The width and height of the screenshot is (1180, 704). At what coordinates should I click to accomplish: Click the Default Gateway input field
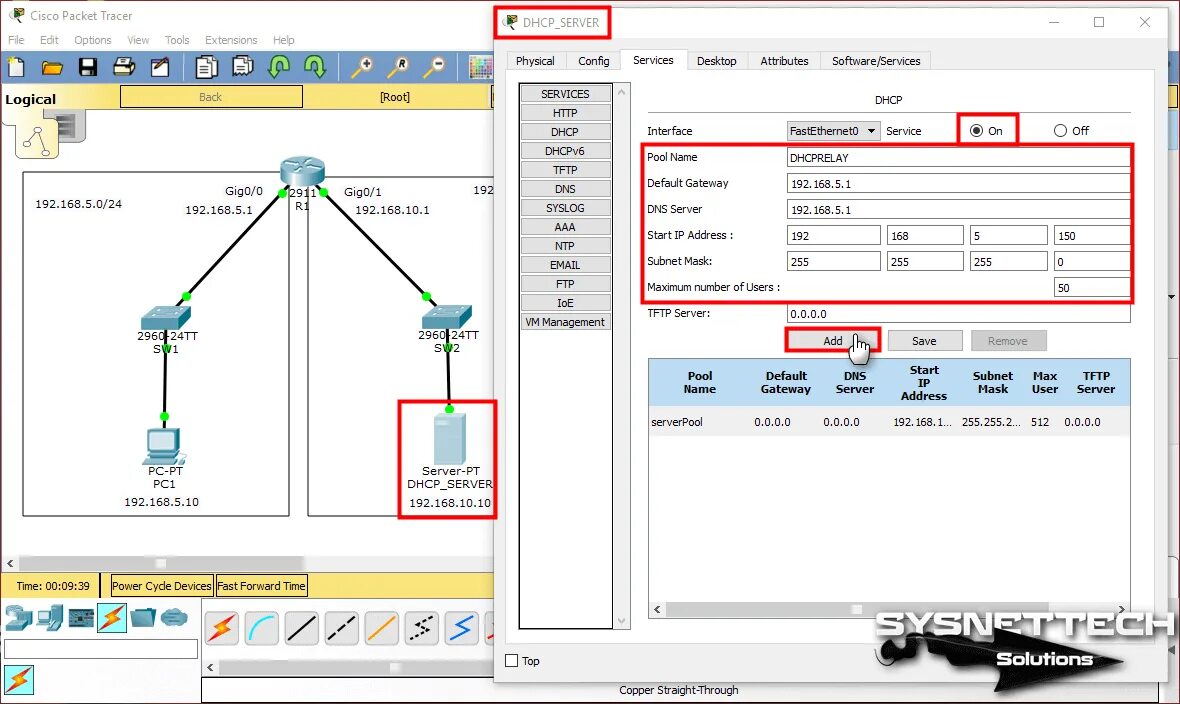tap(959, 184)
